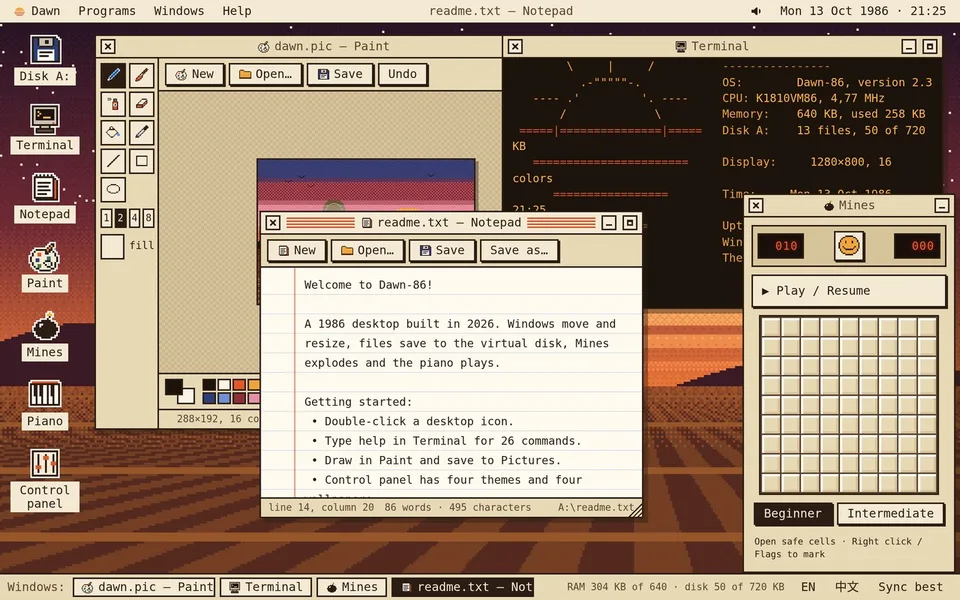Open the Control panel desktop icon
Screen dimensions: 960x600
[45, 479]
